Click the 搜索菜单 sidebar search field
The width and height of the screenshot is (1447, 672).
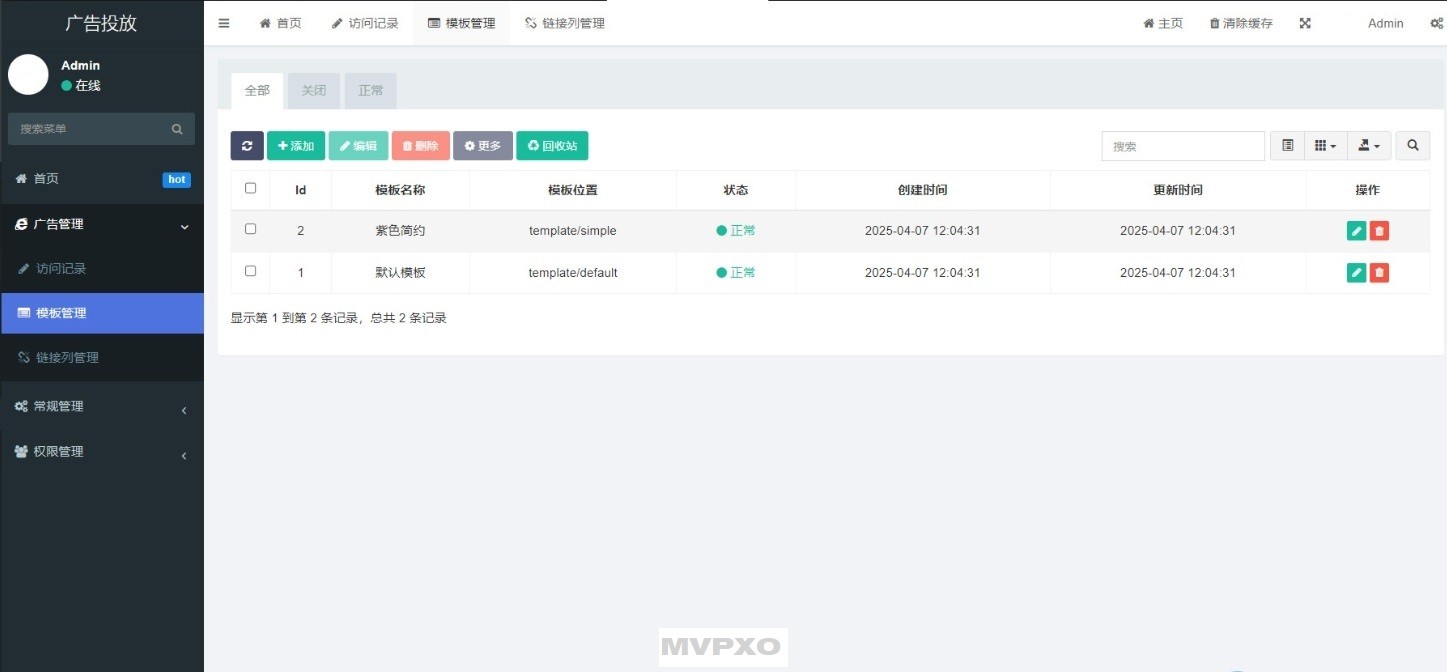90,129
